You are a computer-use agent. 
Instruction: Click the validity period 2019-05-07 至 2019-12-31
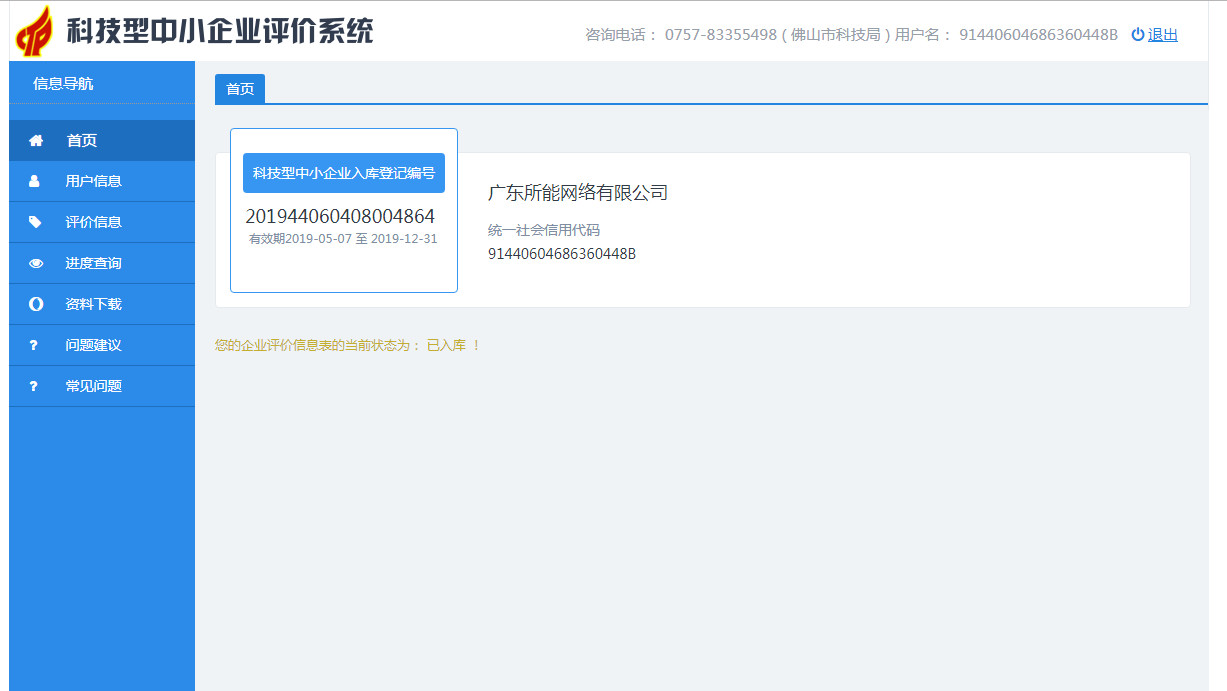click(343, 239)
